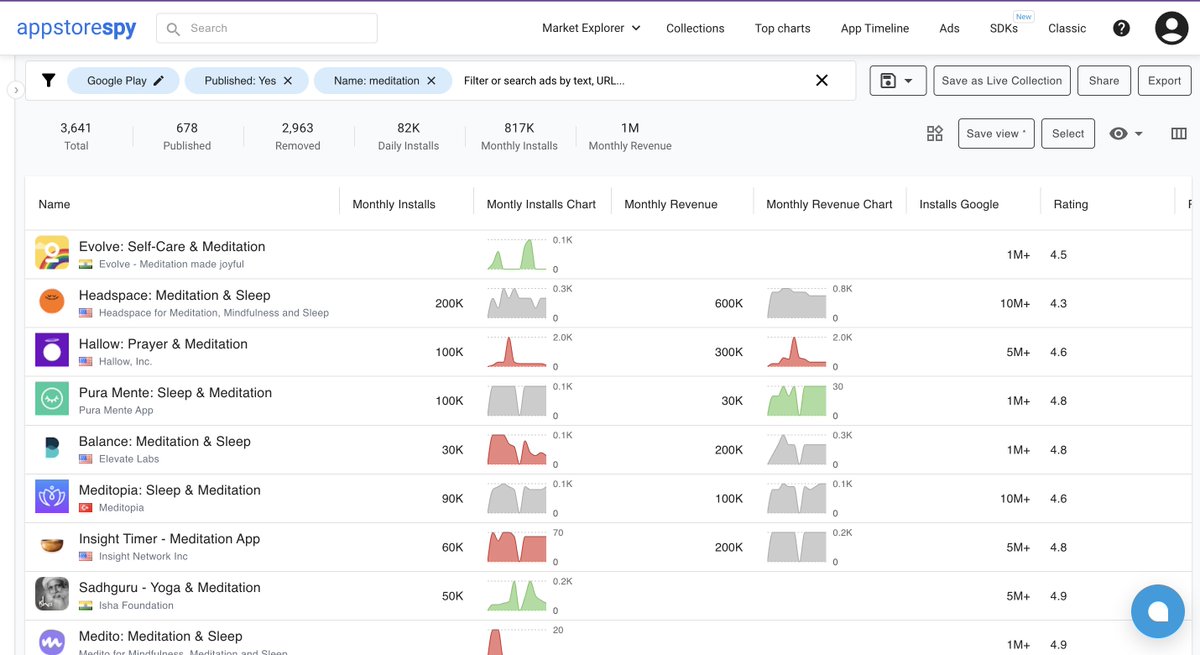Go to the Ads section
The image size is (1200, 655).
click(x=949, y=28)
